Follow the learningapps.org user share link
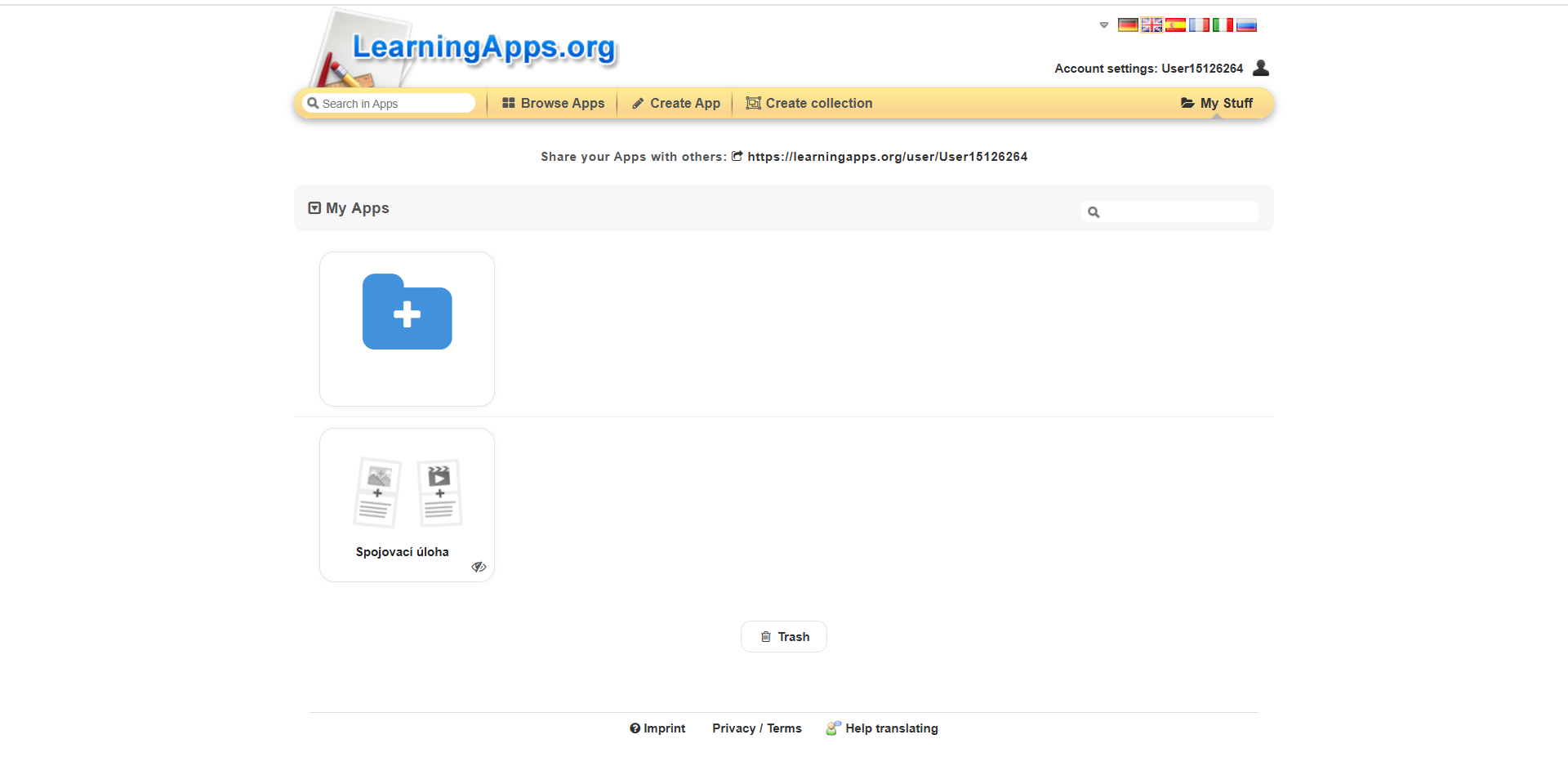The width and height of the screenshot is (1568, 757). click(887, 157)
